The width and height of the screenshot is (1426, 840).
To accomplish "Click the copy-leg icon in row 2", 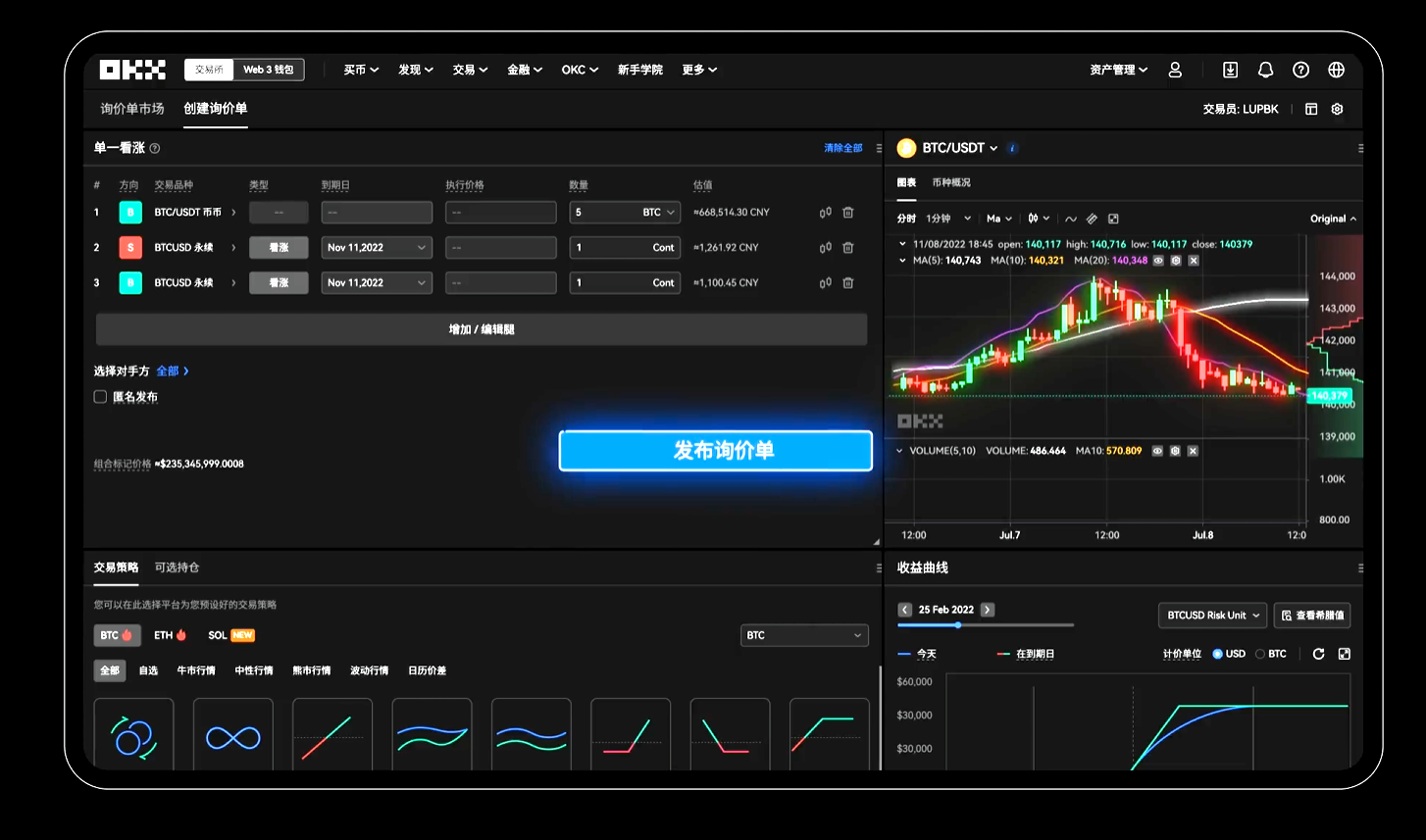I will (826, 247).
